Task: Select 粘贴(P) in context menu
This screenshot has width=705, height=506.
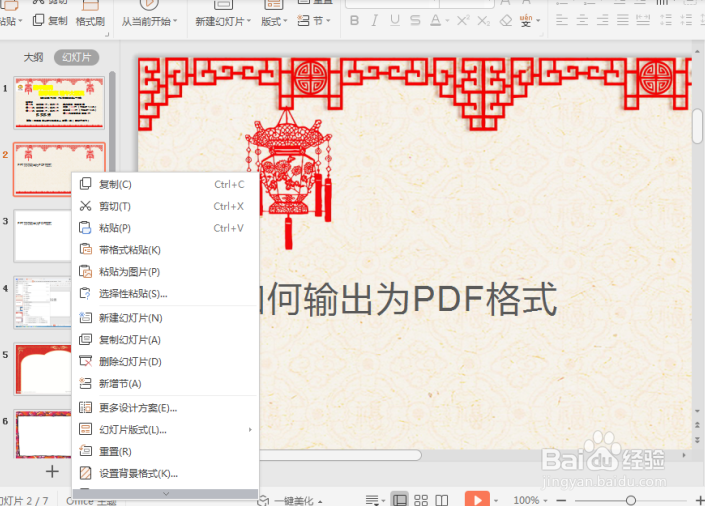Action: tap(165, 228)
